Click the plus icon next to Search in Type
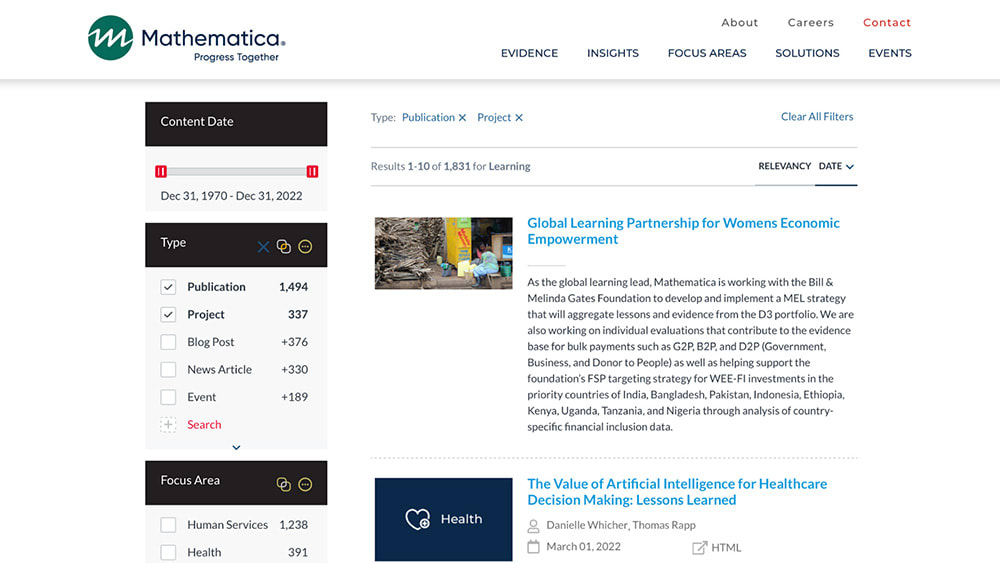 click(168, 425)
